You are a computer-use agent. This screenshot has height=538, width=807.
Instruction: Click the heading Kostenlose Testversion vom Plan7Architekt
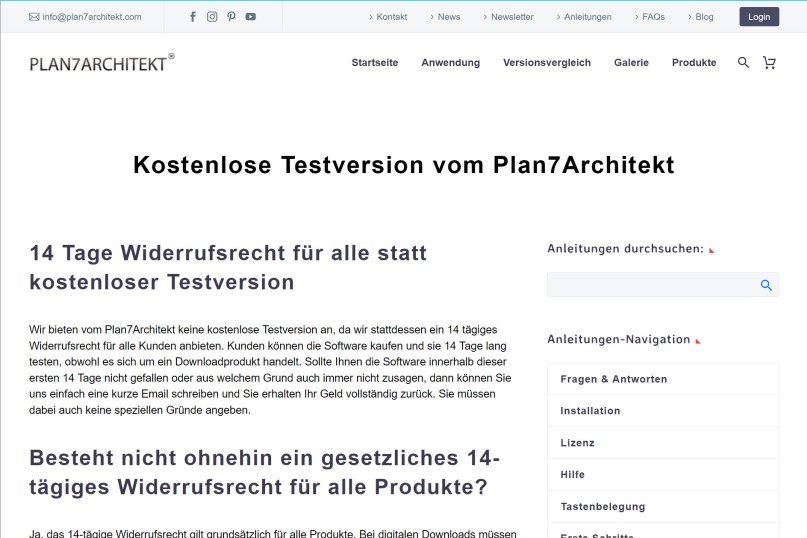click(404, 165)
